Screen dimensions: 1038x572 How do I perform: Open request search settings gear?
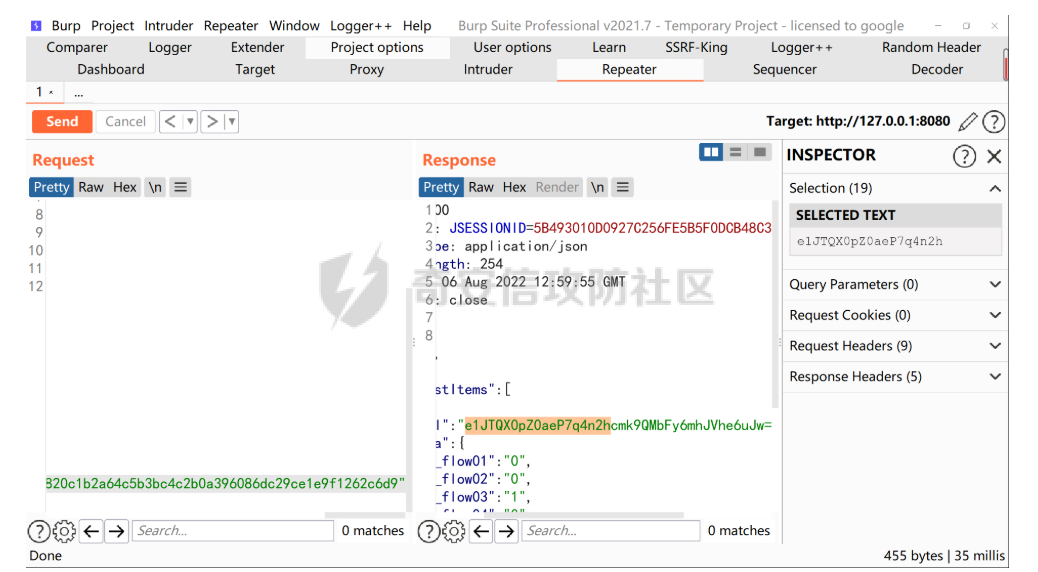pos(64,531)
